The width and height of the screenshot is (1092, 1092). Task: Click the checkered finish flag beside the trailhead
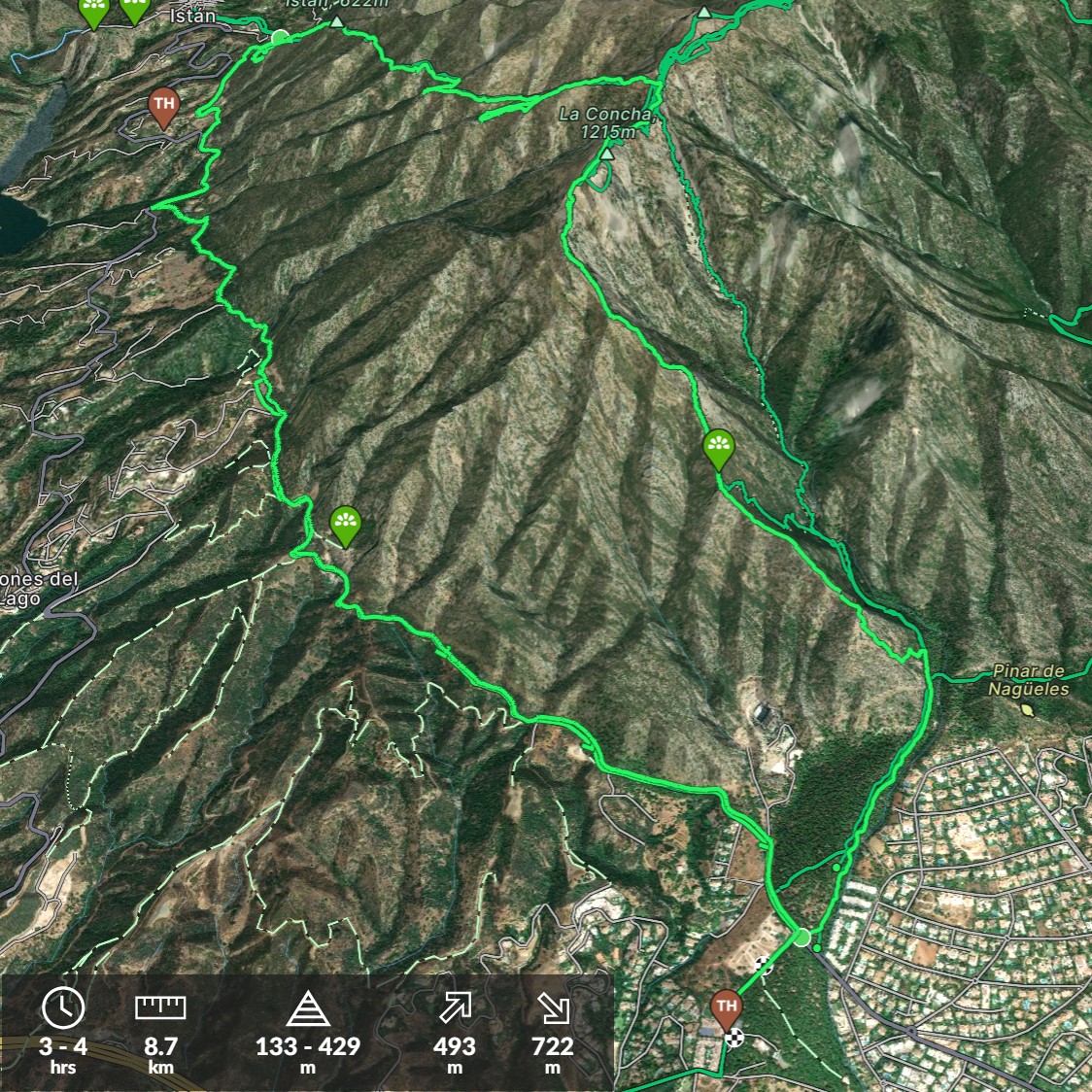[x=734, y=1039]
